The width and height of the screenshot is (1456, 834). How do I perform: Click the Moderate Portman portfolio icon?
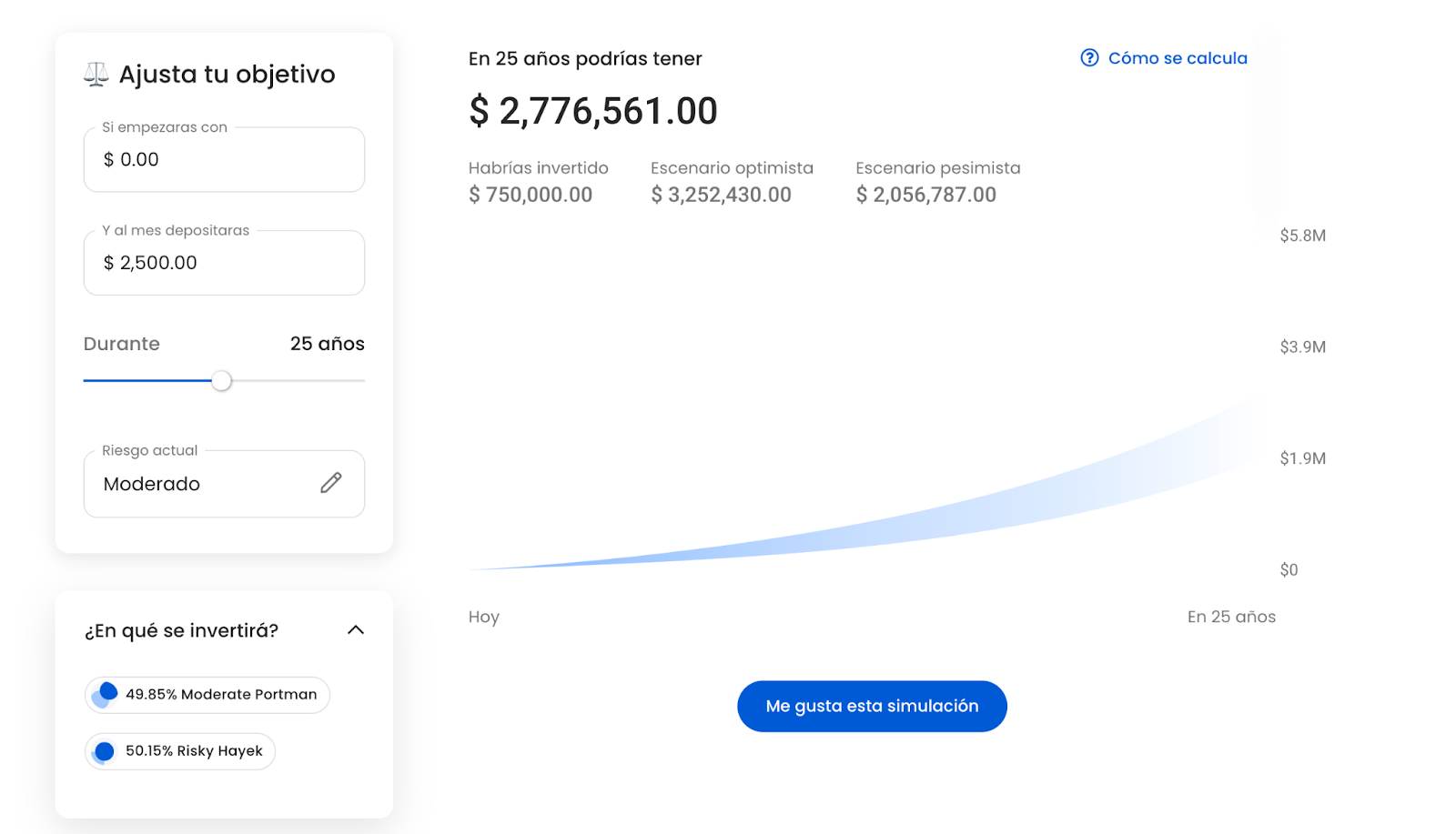pos(106,695)
